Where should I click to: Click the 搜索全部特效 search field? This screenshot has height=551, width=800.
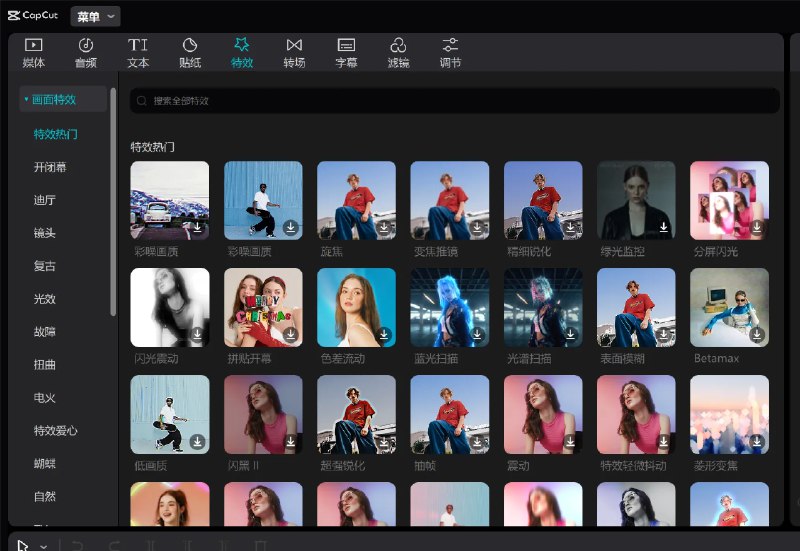(x=454, y=101)
